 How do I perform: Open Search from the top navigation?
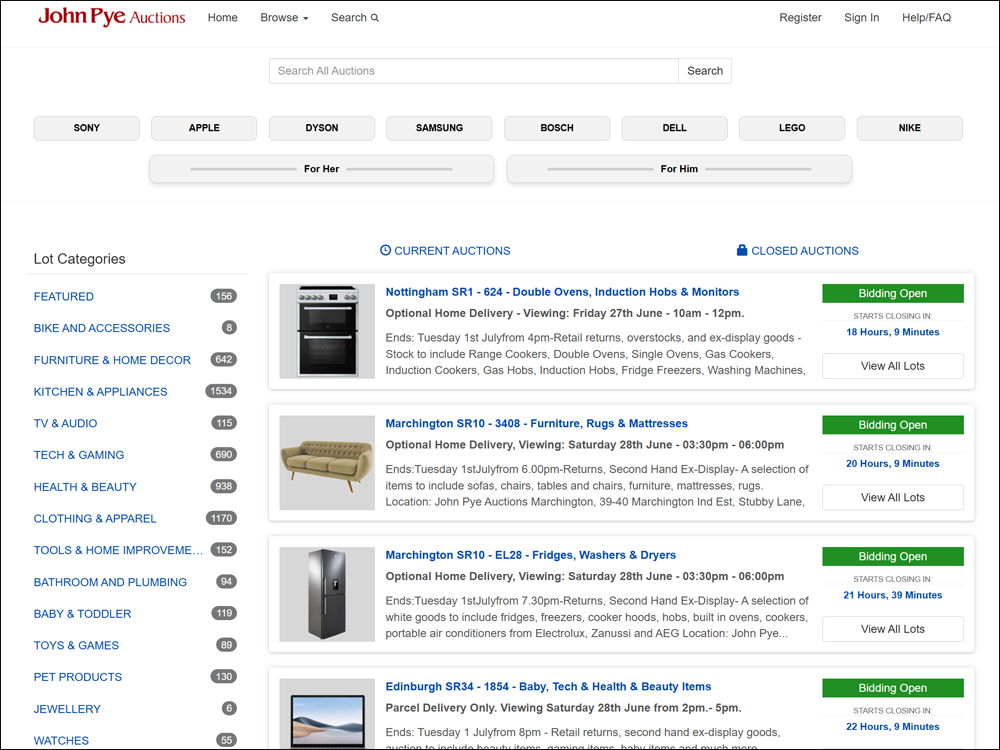(354, 18)
